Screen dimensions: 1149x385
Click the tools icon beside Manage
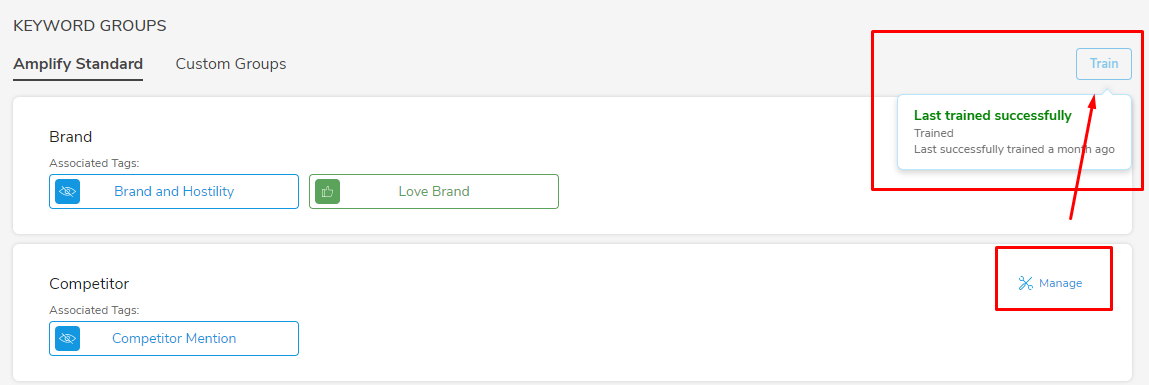pyautogui.click(x=1025, y=283)
